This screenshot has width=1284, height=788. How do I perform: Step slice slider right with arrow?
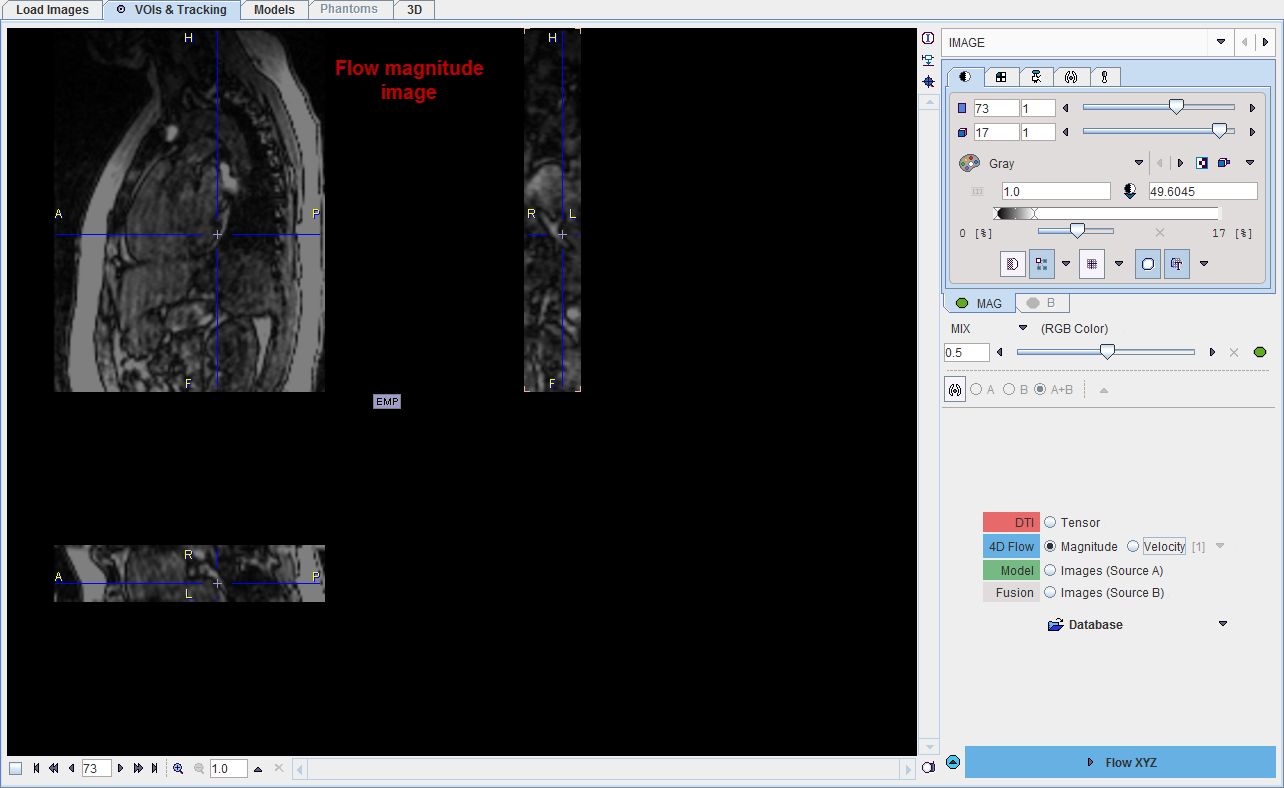point(1251,108)
